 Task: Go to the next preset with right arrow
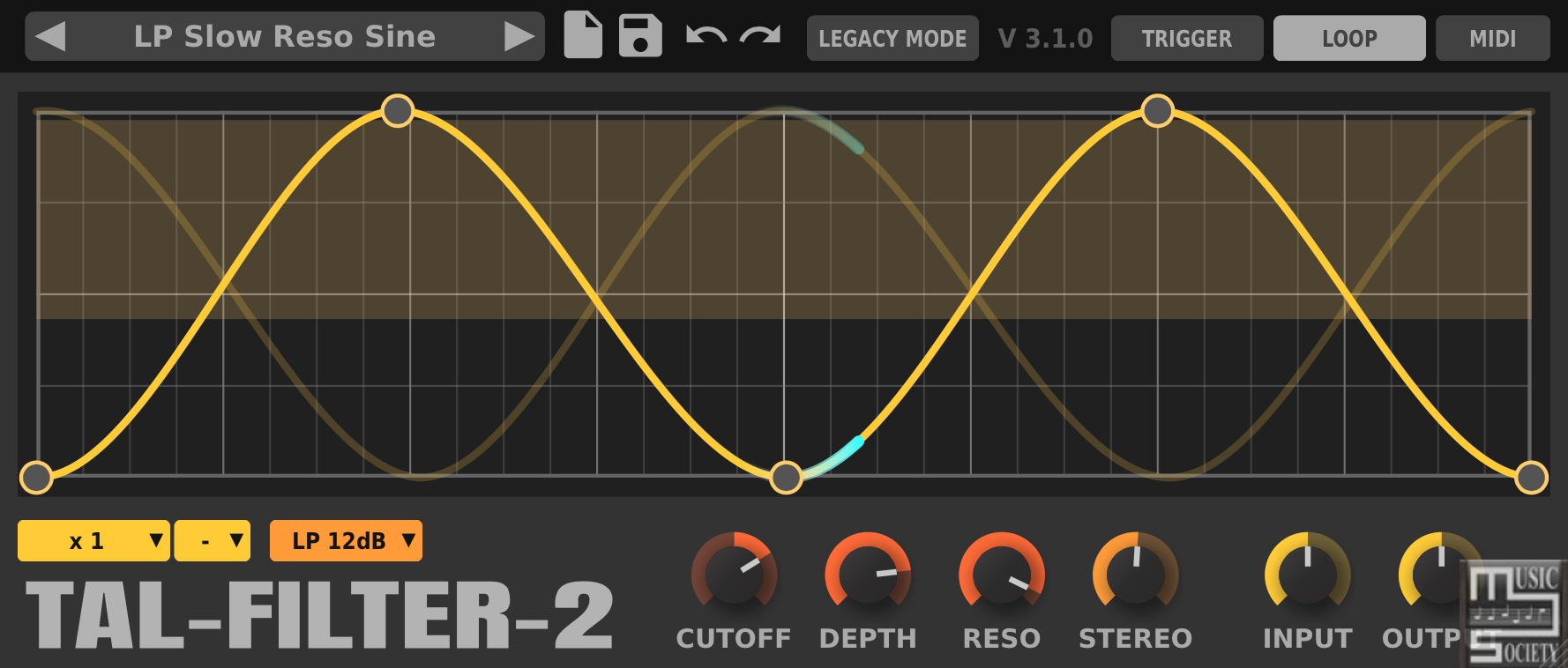(x=519, y=36)
